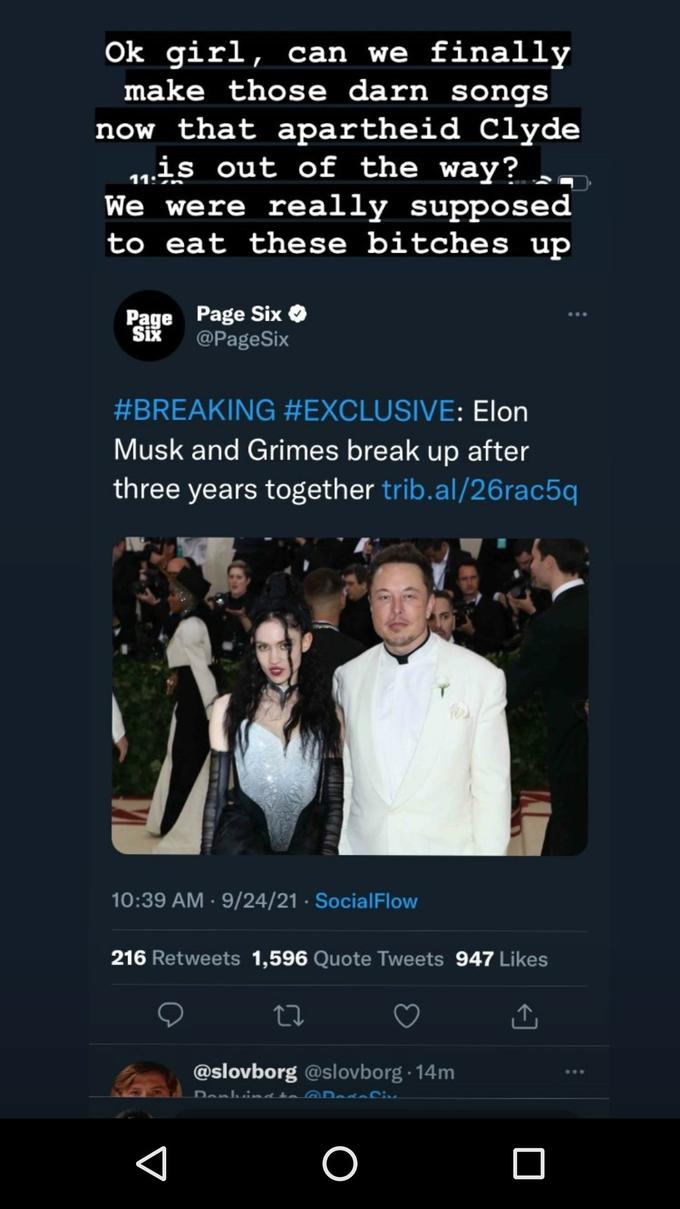This screenshot has height=1209, width=680.
Task: Tap the verified badge next to Page Six
Action: pos(299,313)
